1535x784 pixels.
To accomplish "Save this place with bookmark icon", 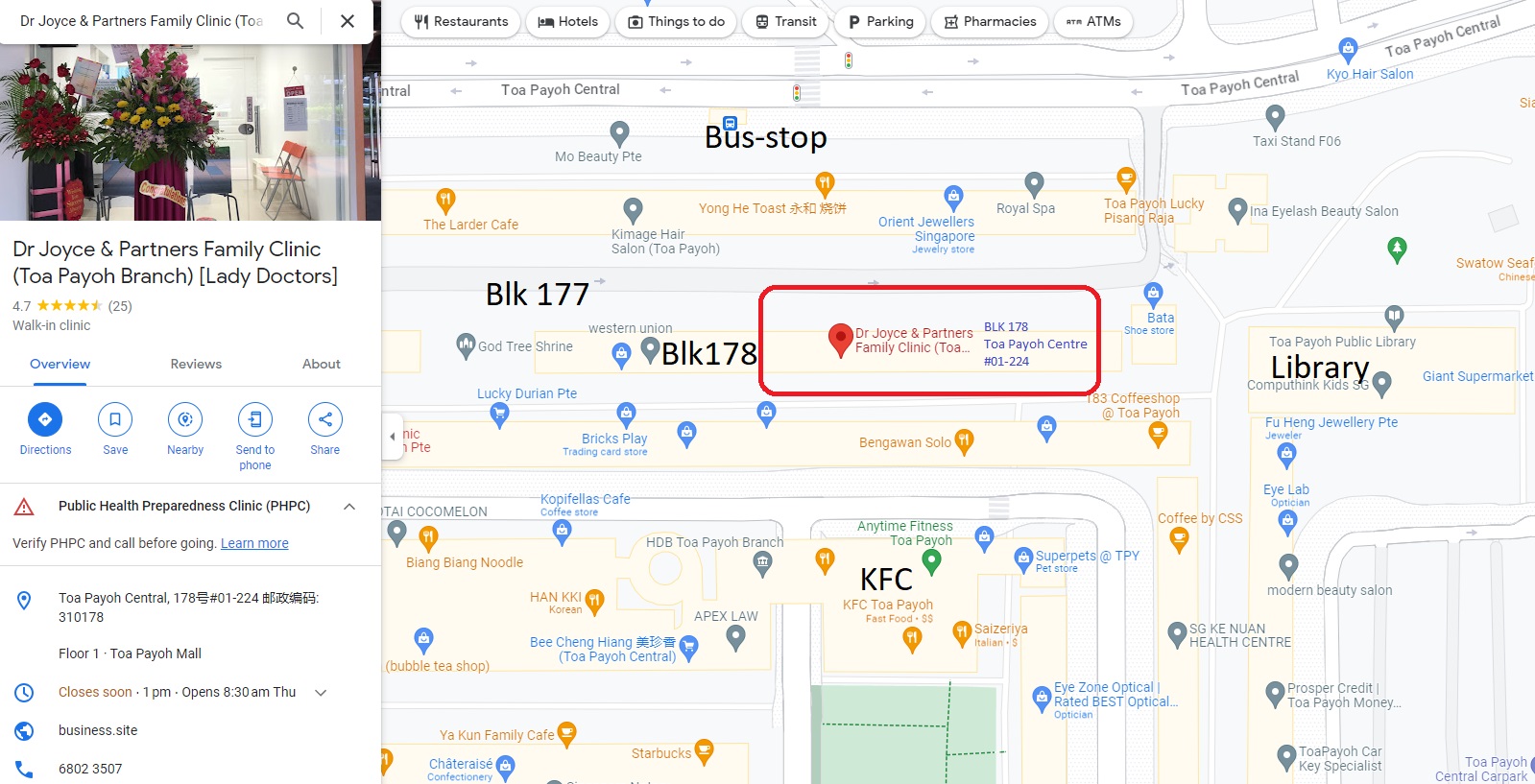I will pos(115,419).
